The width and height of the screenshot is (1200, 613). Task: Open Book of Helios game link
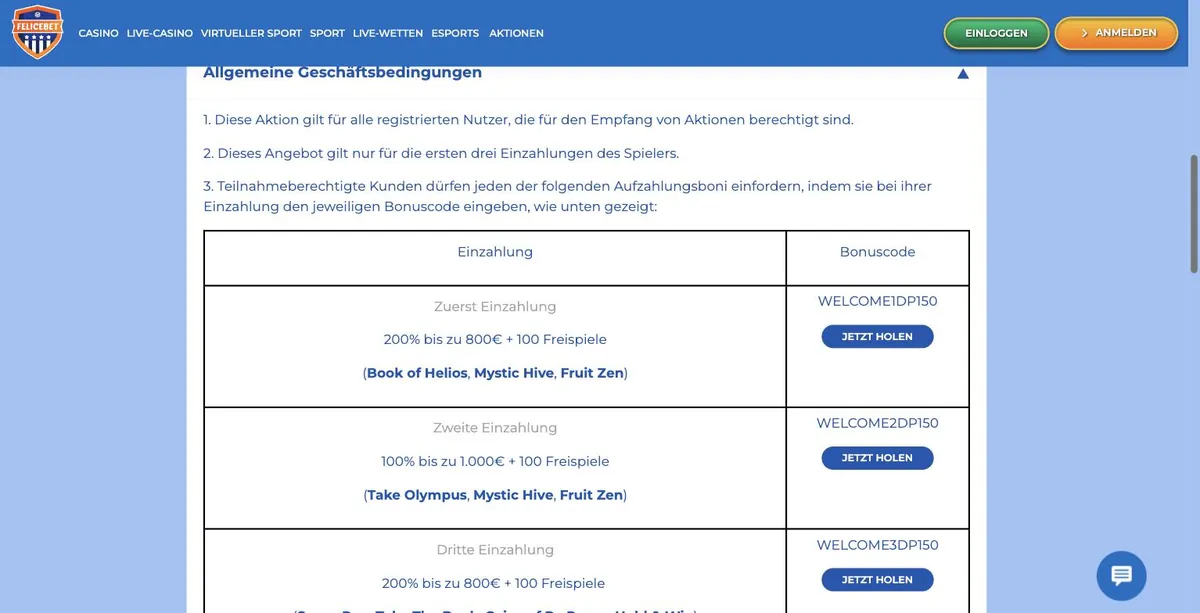click(x=417, y=373)
